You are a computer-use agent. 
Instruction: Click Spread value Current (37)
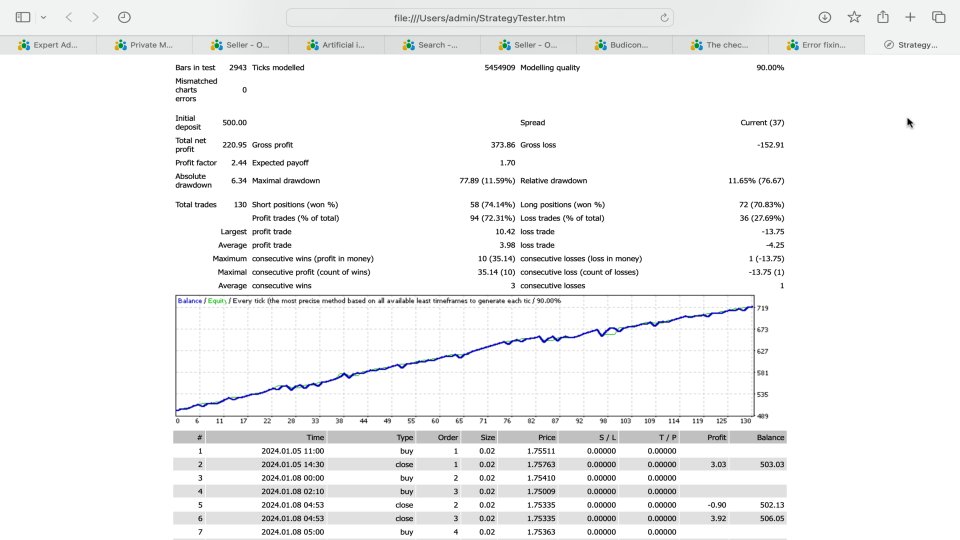(x=762, y=122)
